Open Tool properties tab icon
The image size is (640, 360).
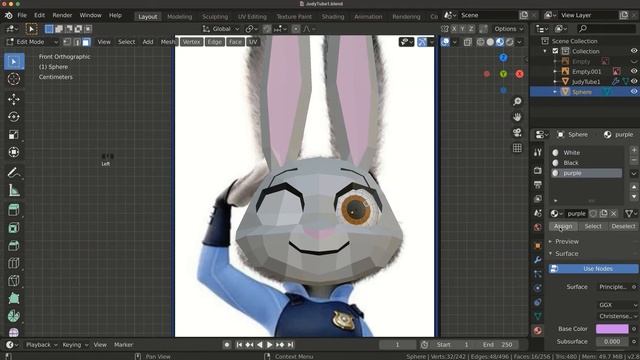point(538,153)
